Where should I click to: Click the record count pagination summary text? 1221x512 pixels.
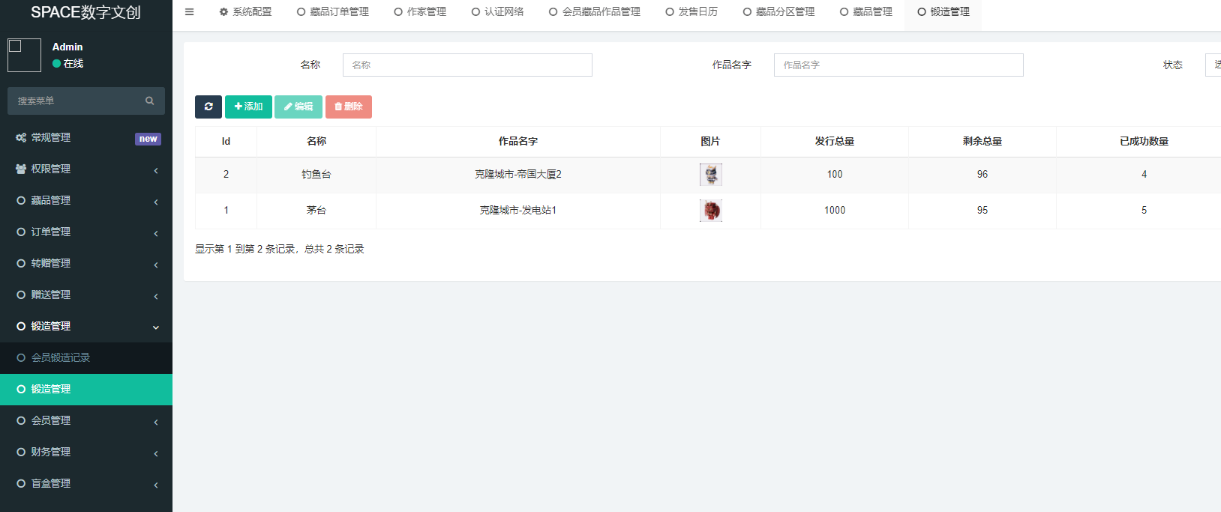(279, 249)
